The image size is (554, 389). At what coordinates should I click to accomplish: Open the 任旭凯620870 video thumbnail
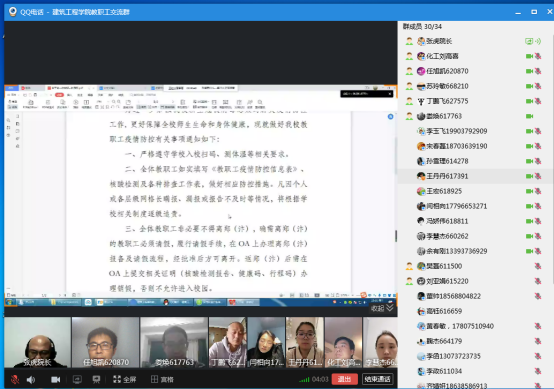(105, 342)
